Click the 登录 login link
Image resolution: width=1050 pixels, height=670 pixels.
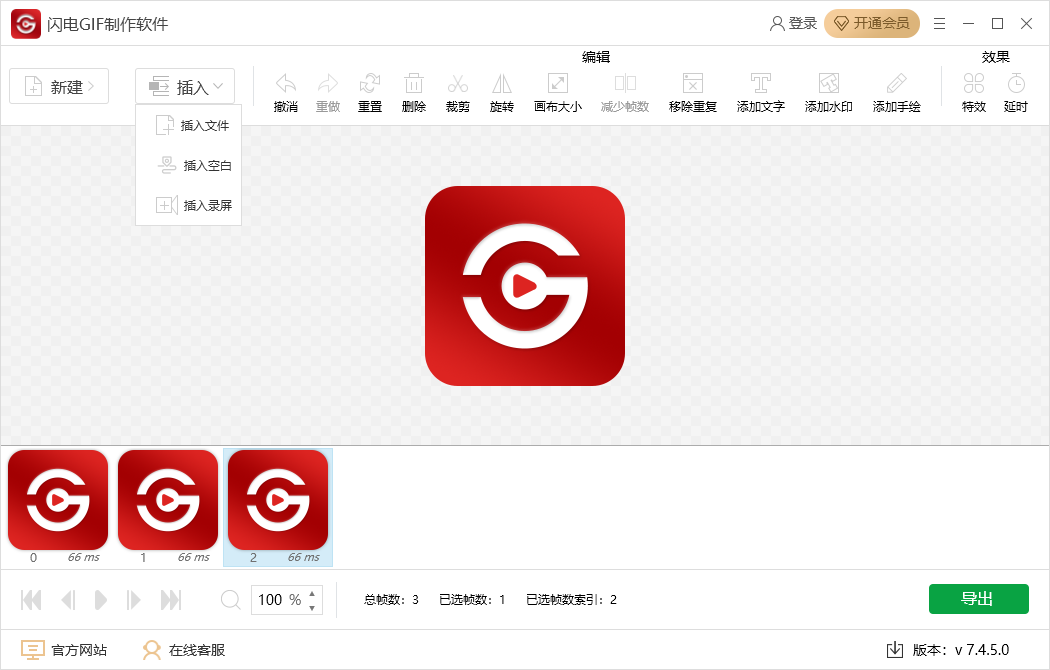794,23
